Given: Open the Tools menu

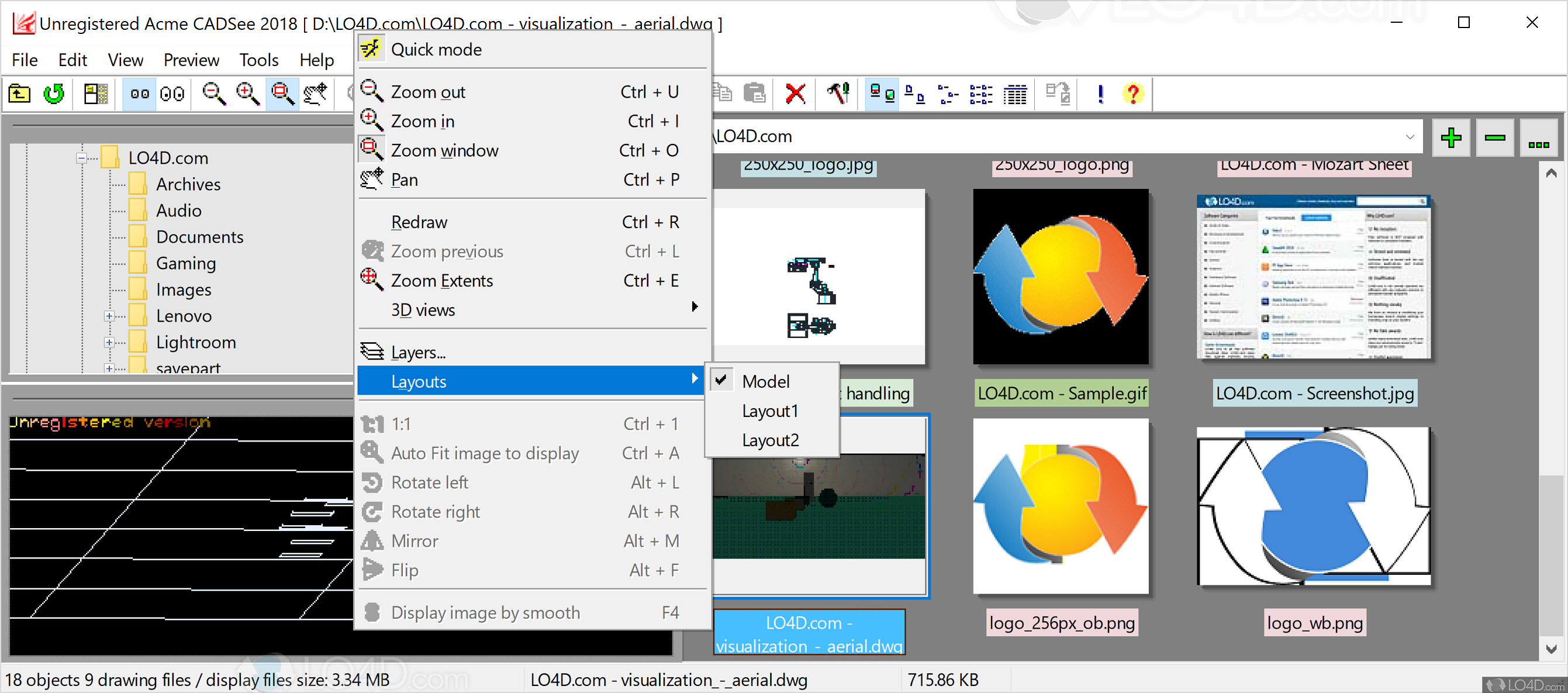Looking at the screenshot, I should point(258,60).
